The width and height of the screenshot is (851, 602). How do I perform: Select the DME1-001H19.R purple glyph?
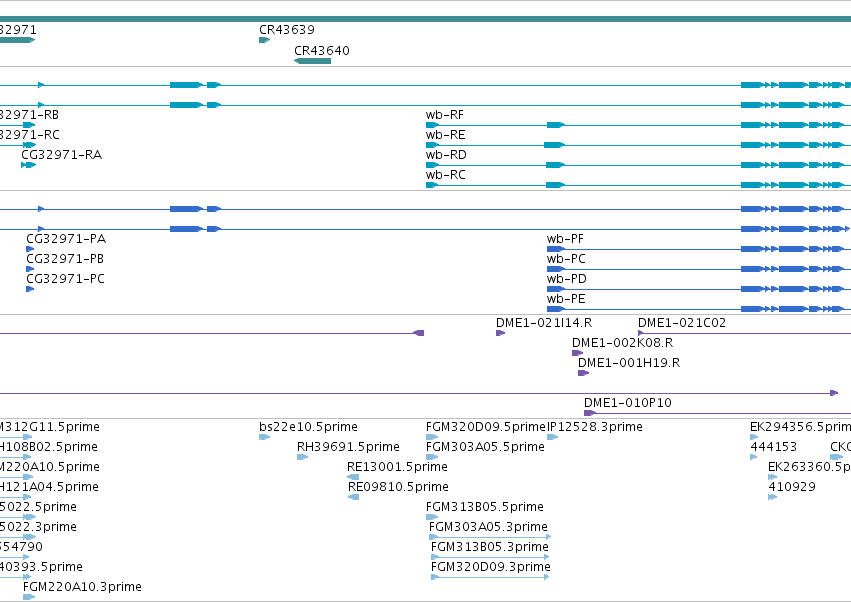583,373
